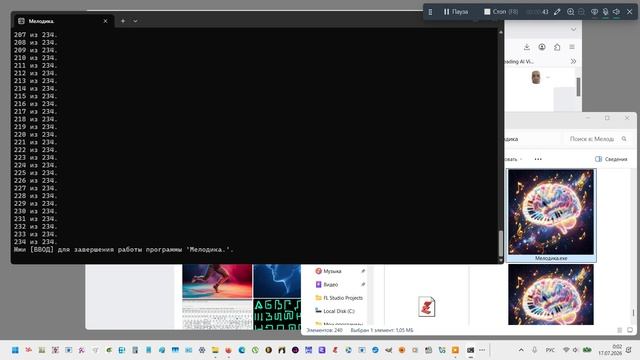Open FL Studio Projects folder in sidebar
This screenshot has height=360, width=640.
click(340, 298)
